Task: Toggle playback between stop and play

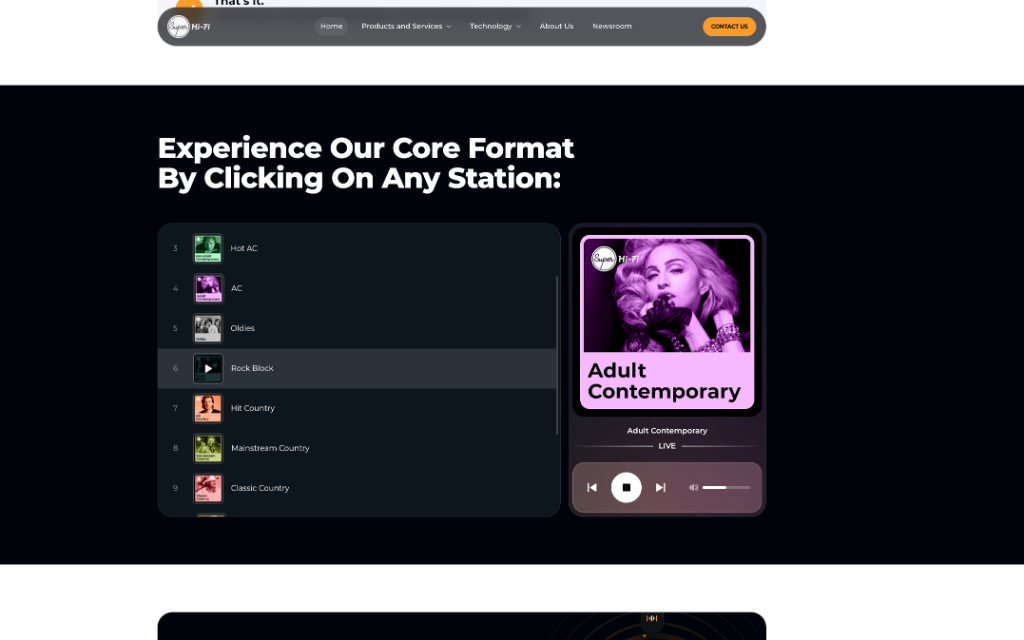Action: click(626, 487)
